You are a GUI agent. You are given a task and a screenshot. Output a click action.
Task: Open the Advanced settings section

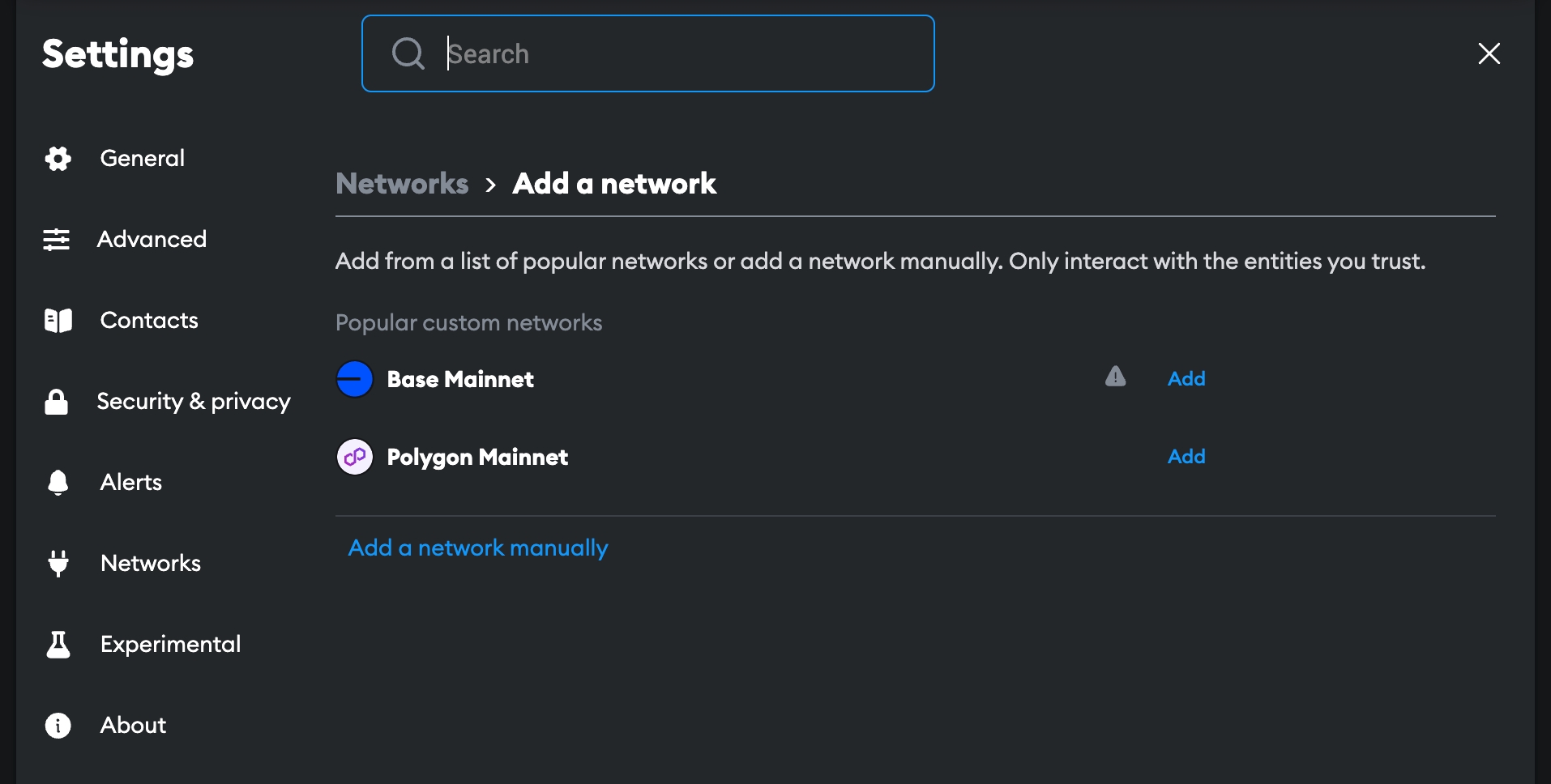point(152,240)
